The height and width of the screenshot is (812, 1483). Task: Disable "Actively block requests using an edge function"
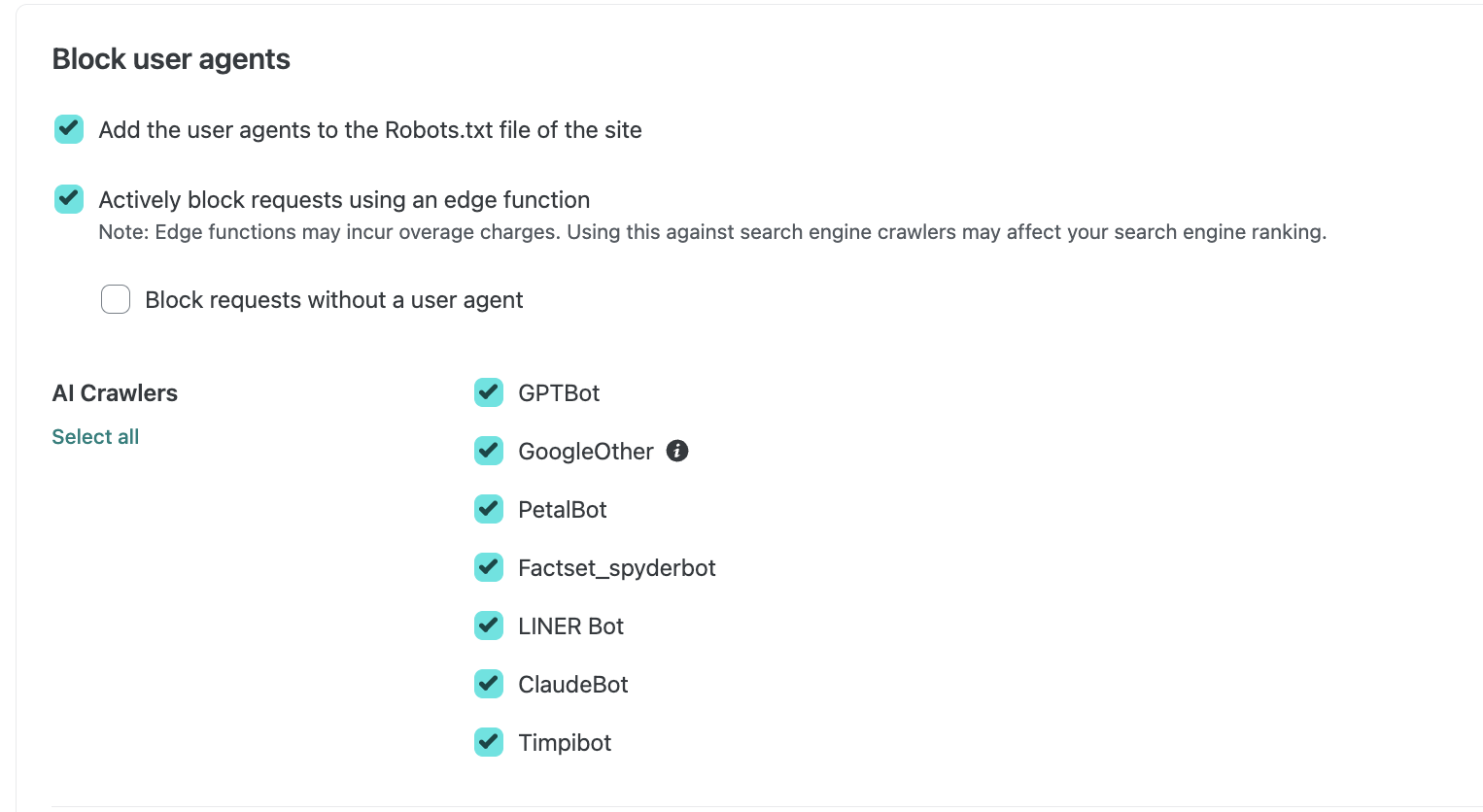tap(68, 199)
